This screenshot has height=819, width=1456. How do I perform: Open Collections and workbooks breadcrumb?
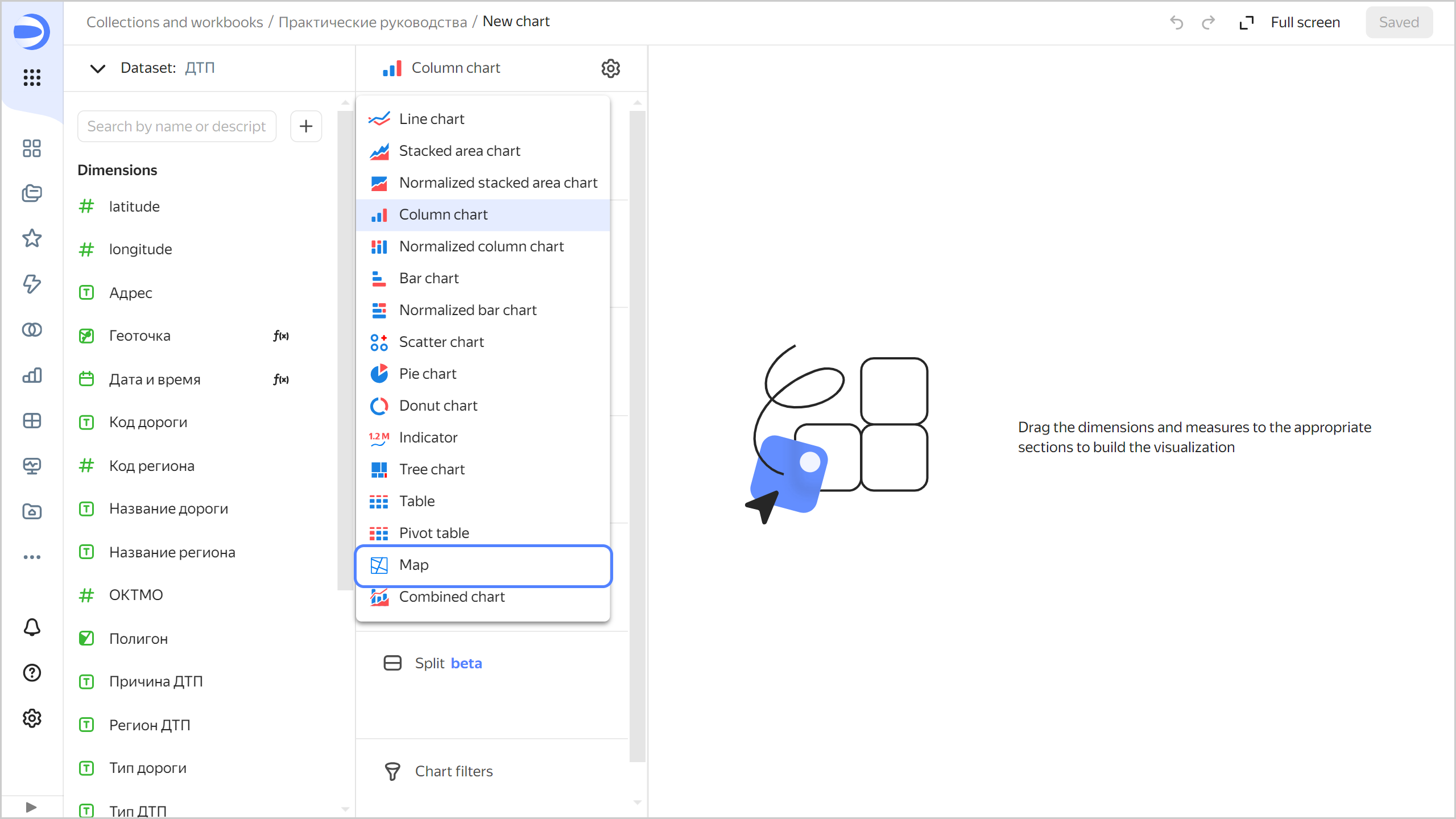[x=175, y=22]
